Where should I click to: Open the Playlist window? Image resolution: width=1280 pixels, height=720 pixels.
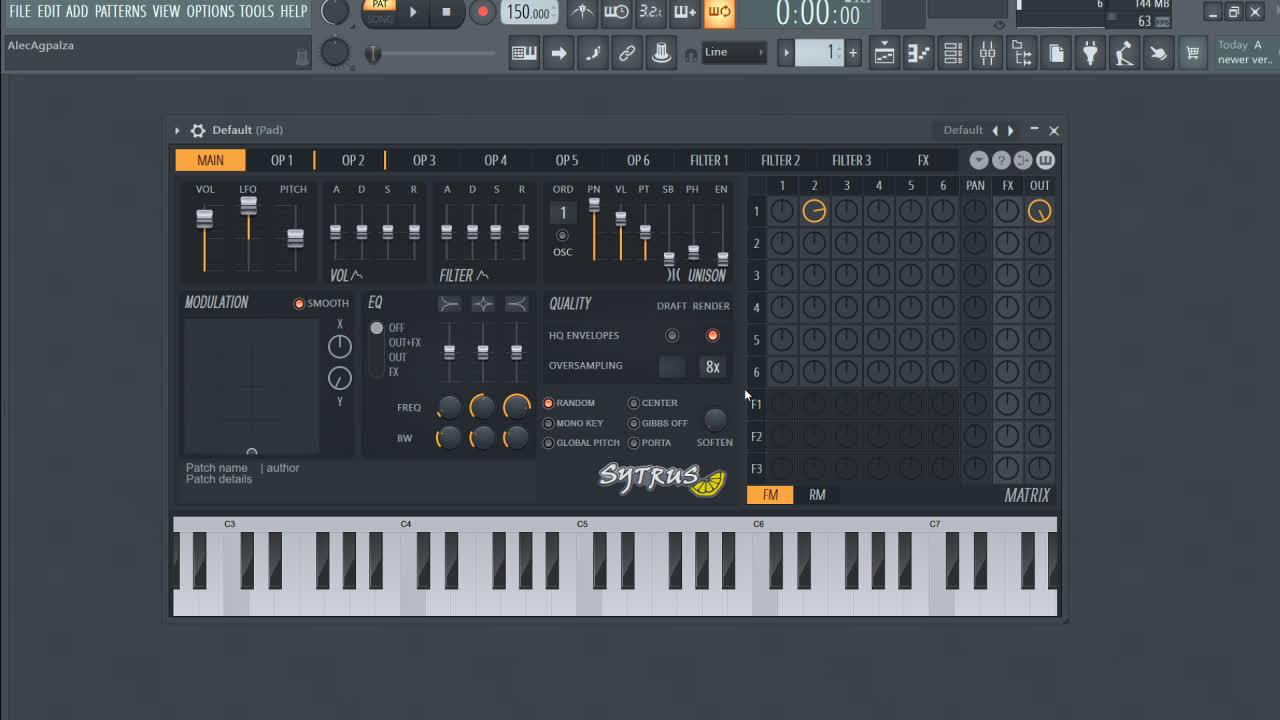click(884, 52)
